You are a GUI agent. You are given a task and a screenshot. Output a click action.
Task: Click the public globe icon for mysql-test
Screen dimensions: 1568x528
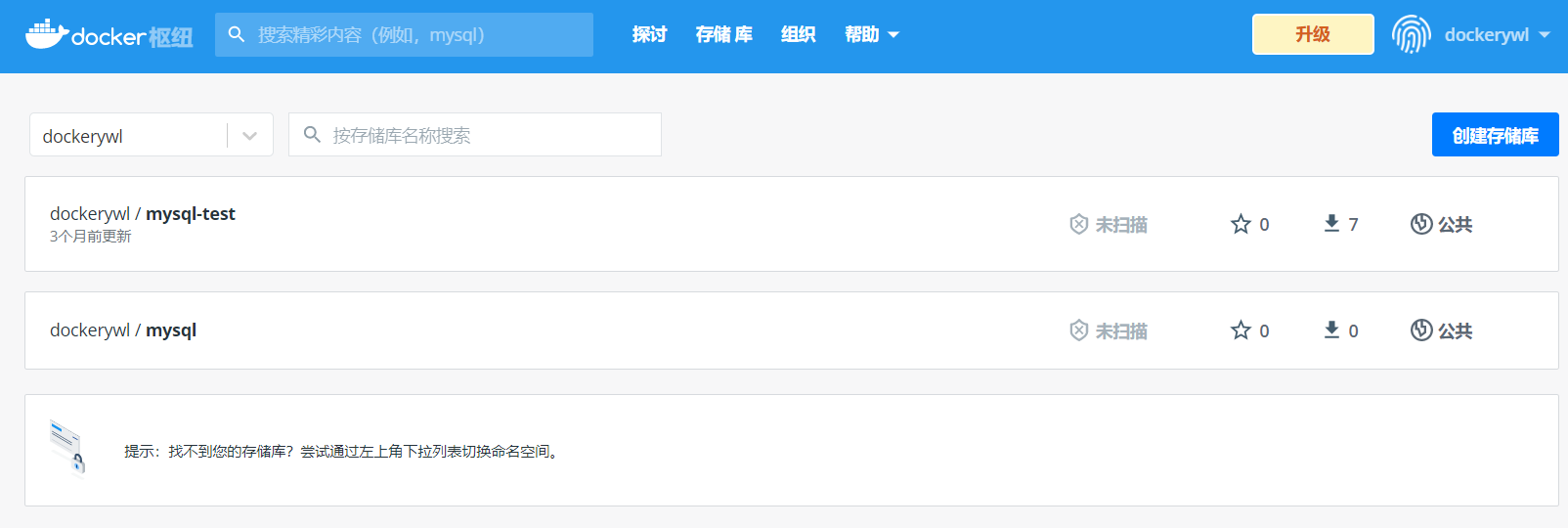tap(1421, 224)
